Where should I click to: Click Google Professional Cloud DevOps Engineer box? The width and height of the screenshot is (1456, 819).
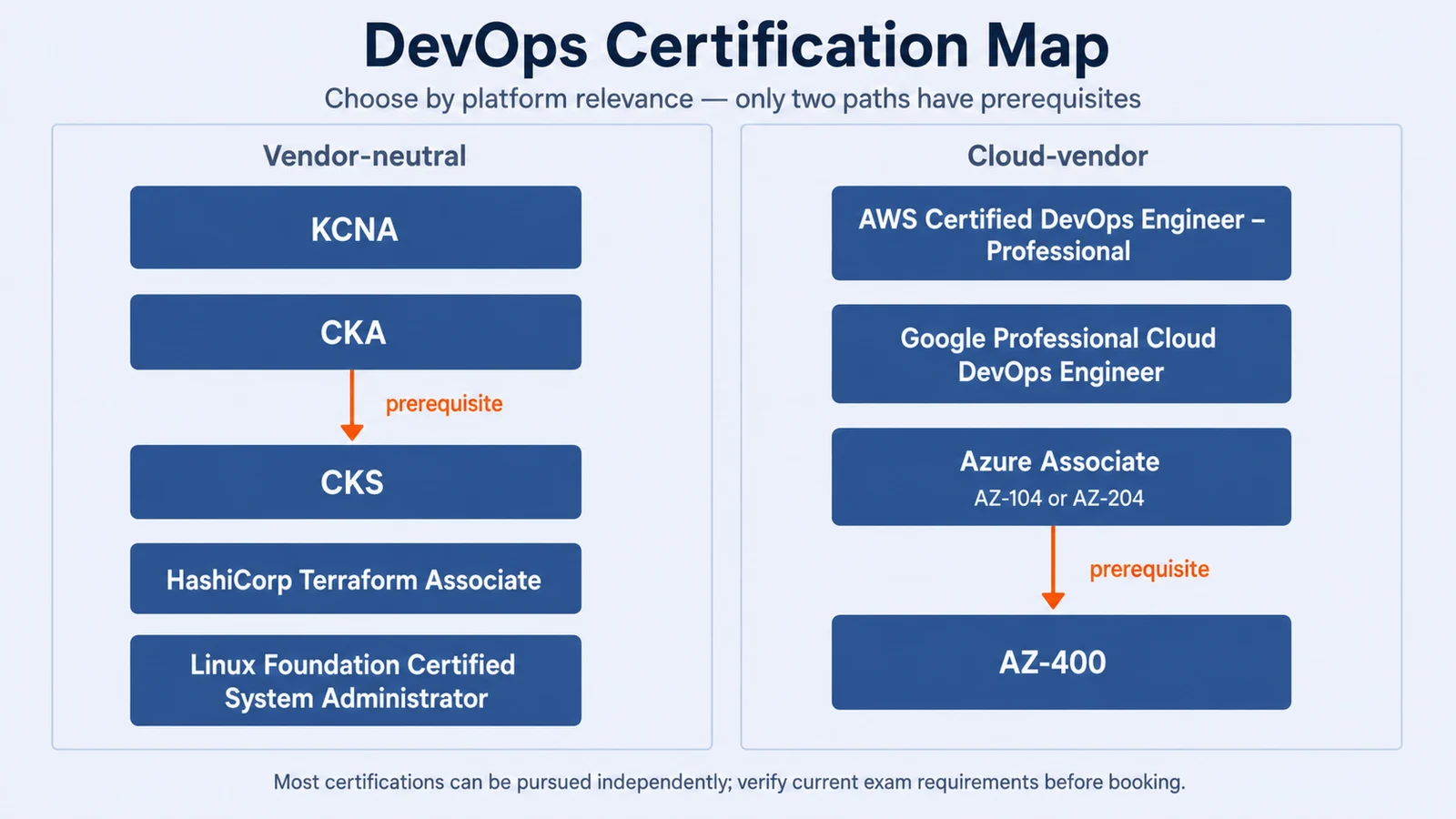(1061, 354)
